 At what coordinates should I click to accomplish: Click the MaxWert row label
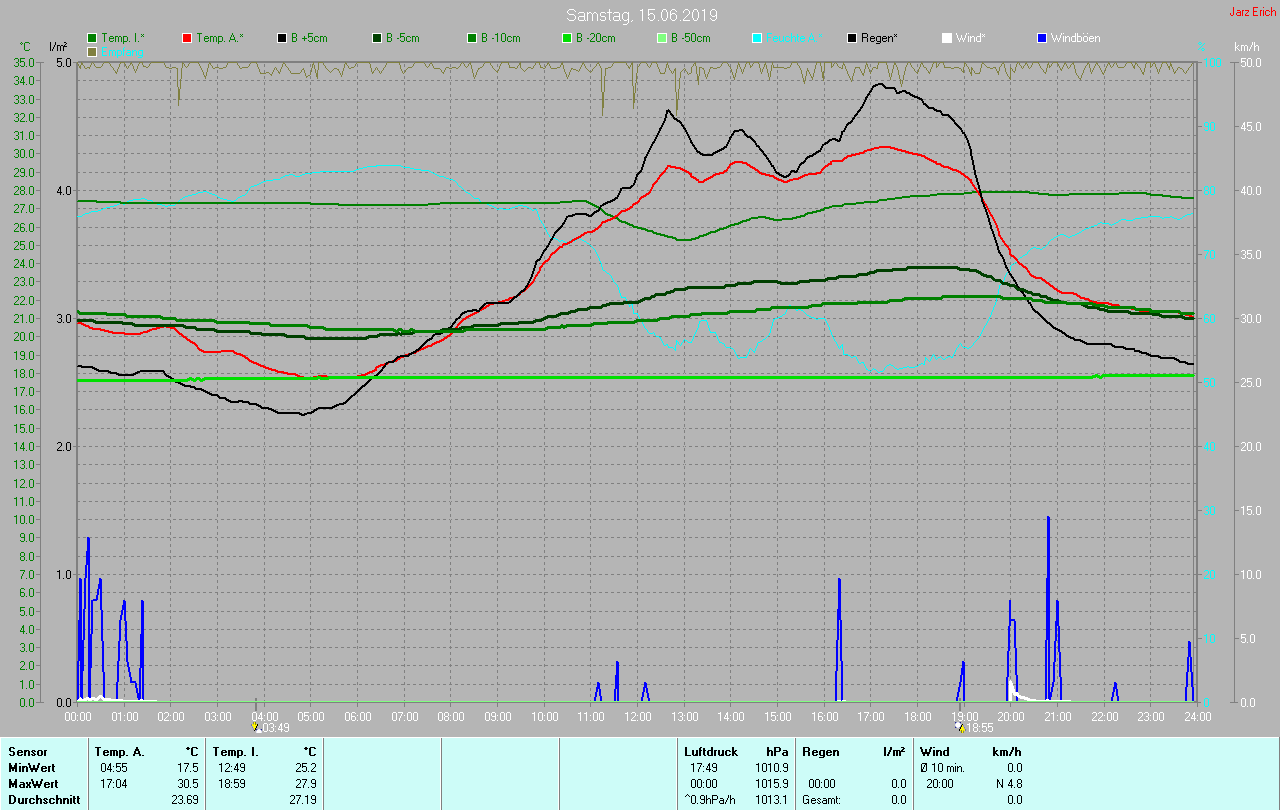pyautogui.click(x=33, y=784)
